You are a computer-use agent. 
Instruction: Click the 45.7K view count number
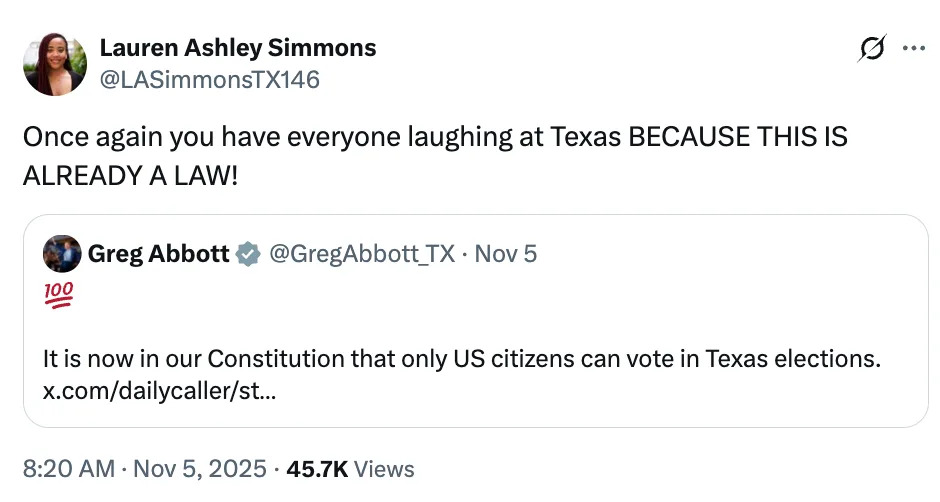pyautogui.click(x=316, y=468)
